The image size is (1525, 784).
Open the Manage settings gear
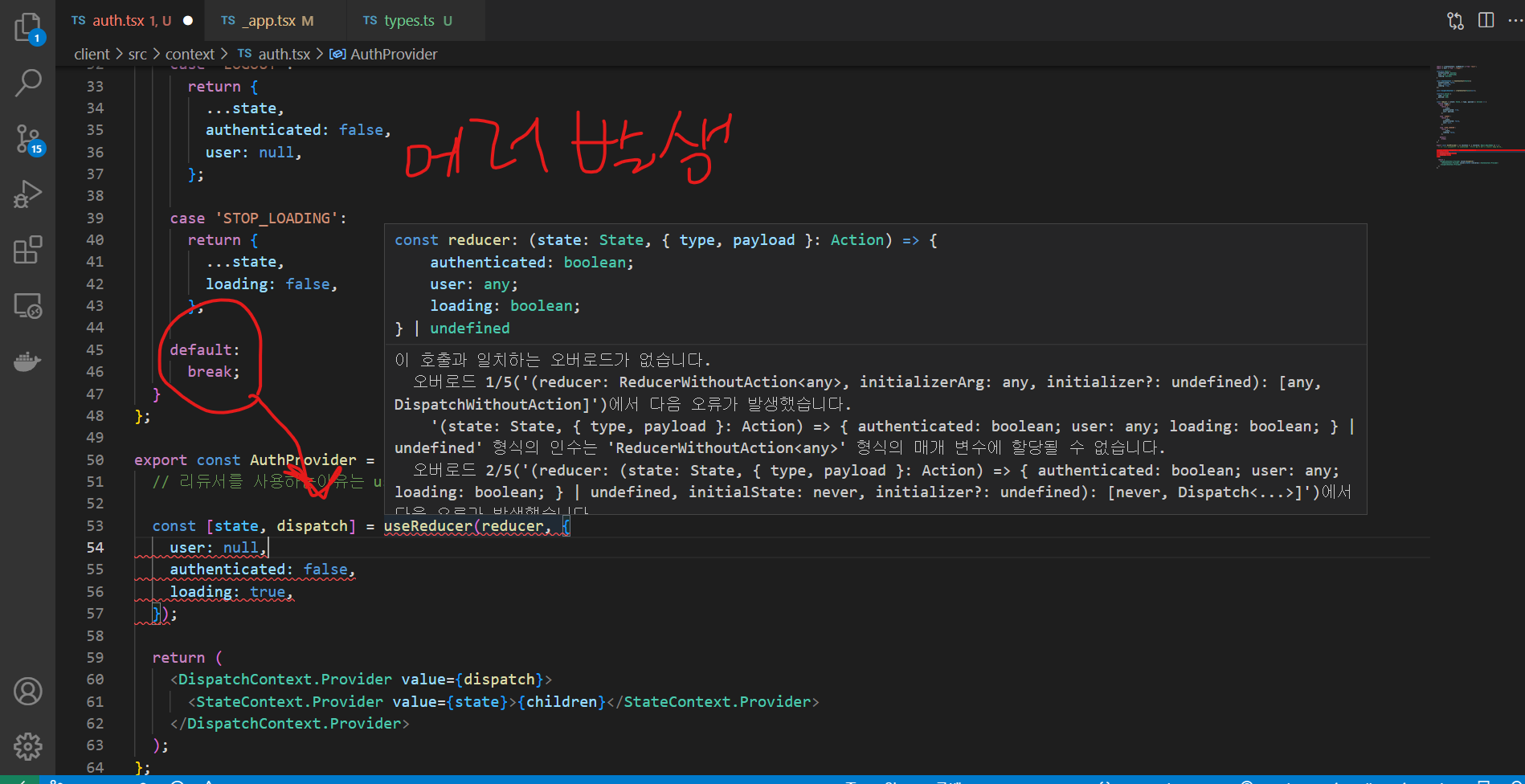[28, 746]
